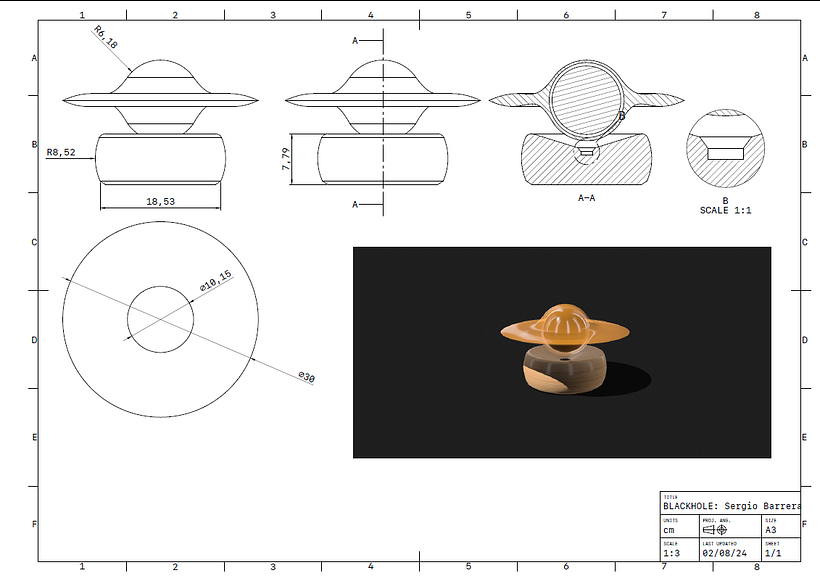
Task: Click the inner circle of the top view
Action: 161,320
